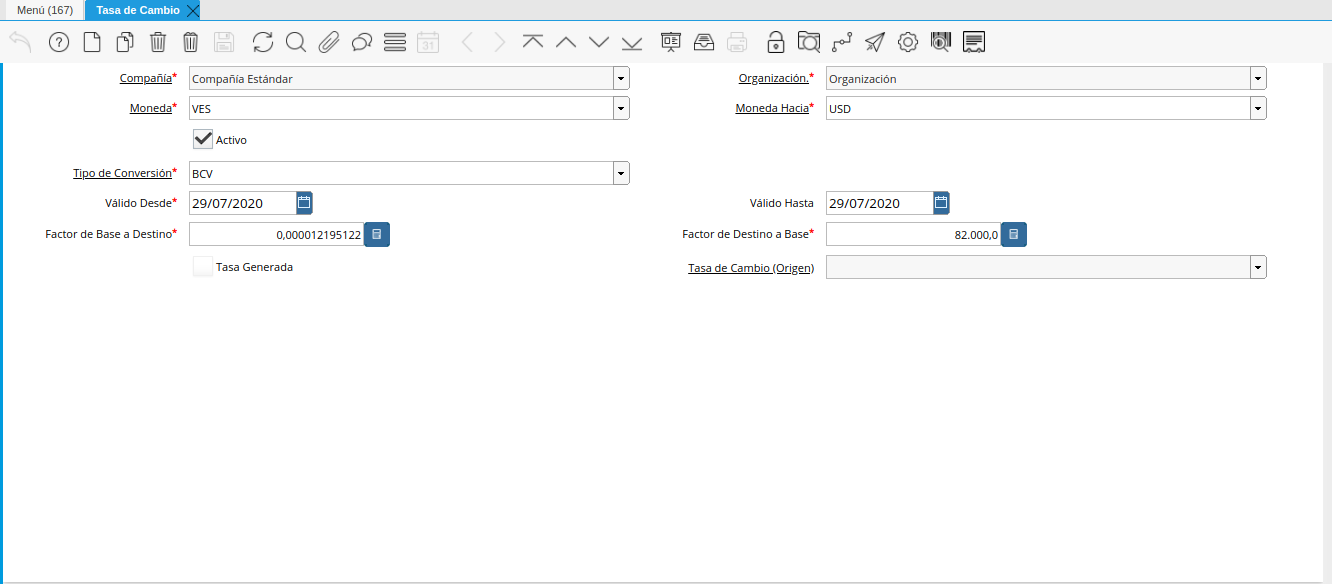Image resolution: width=1332 pixels, height=584 pixels.
Task: Open the Válido Hasta calendar picker
Action: click(x=942, y=203)
